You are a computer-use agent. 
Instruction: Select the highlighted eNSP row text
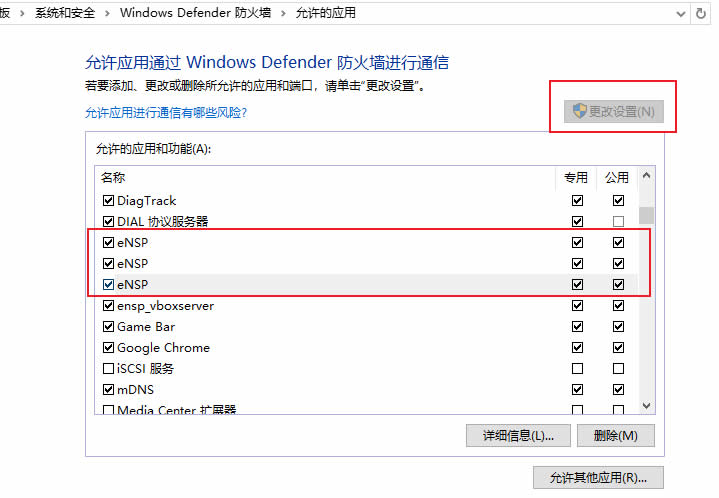coord(133,284)
